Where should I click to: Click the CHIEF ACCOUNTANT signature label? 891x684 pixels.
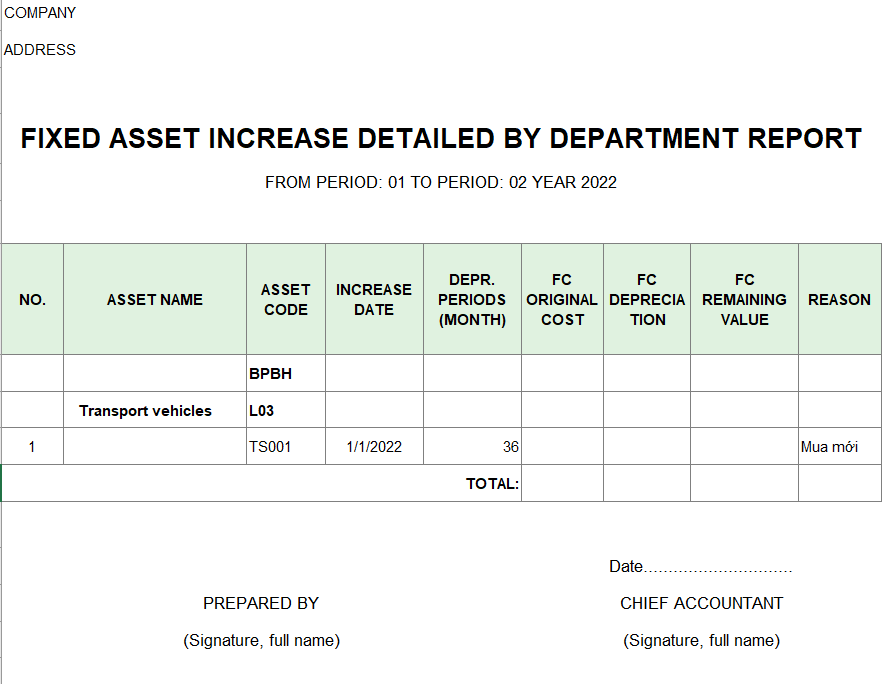coord(701,603)
